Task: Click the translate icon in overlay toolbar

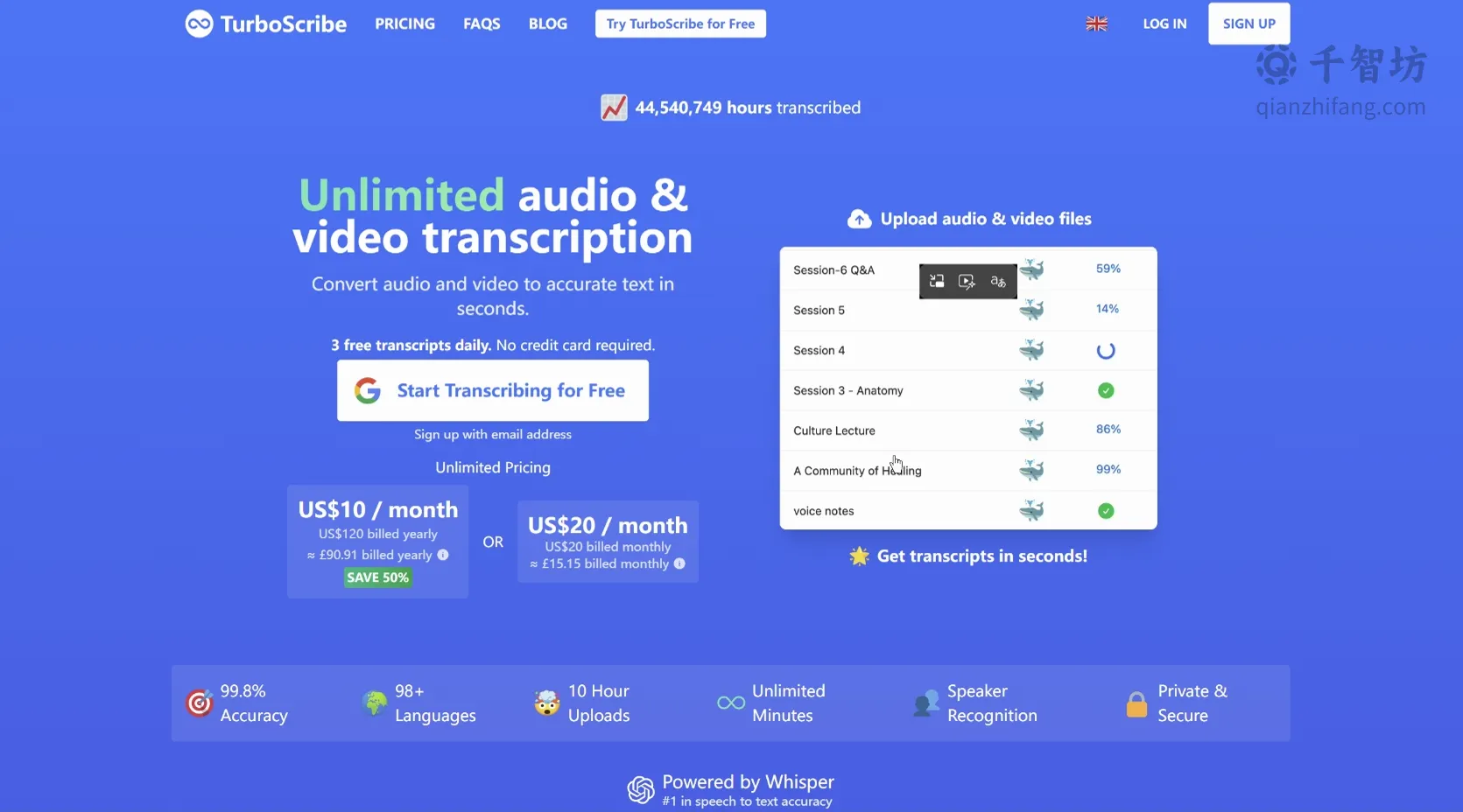Action: [998, 281]
